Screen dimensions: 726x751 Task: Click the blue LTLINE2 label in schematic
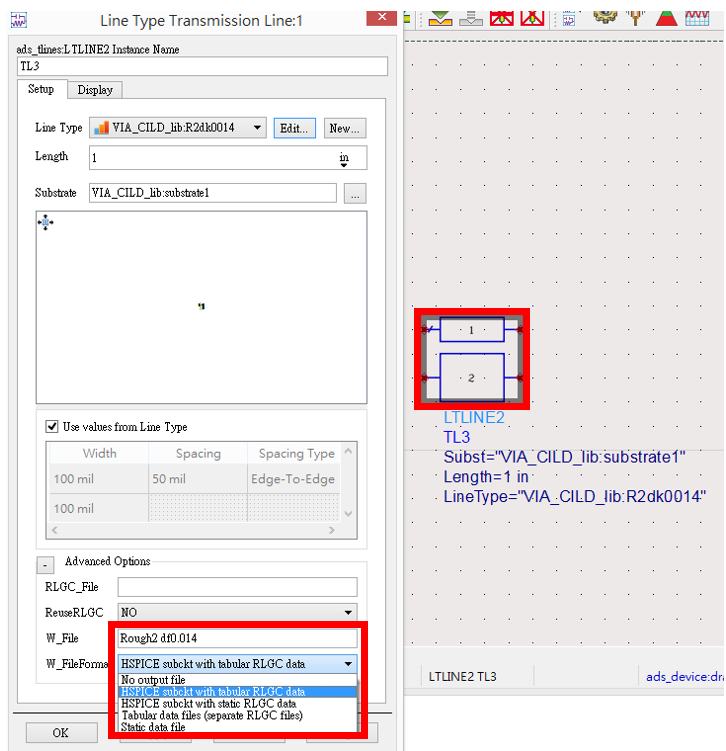(474, 417)
